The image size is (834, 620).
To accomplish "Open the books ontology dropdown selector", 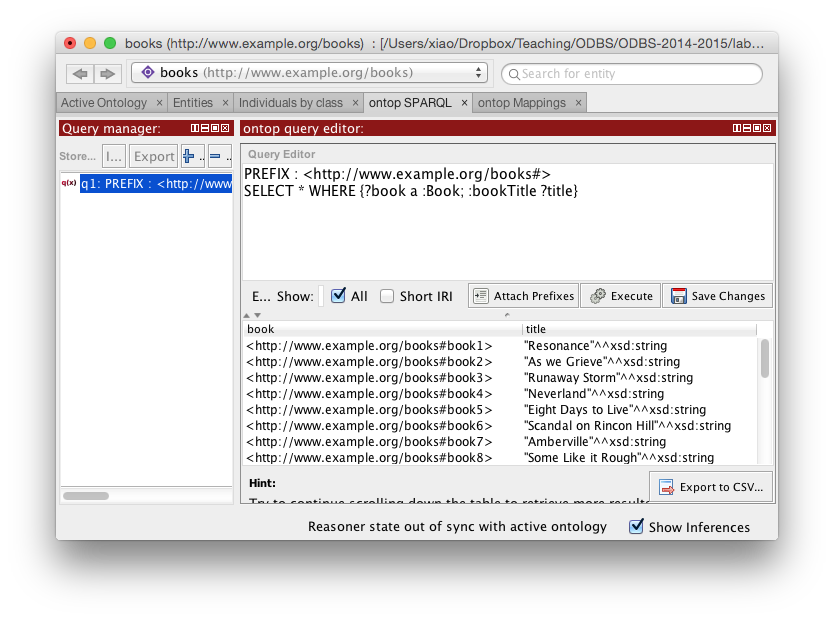I will pyautogui.click(x=310, y=73).
